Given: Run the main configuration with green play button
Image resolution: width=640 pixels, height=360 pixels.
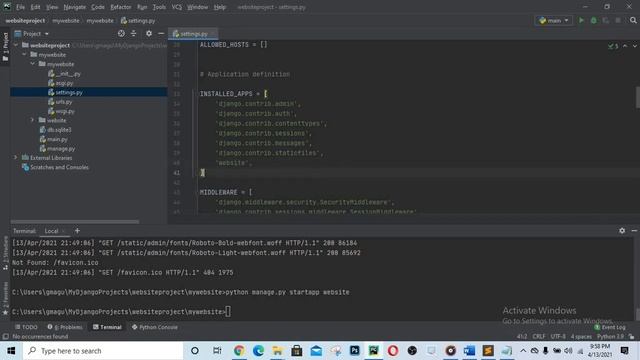Looking at the screenshot, I should pyautogui.click(x=581, y=20).
